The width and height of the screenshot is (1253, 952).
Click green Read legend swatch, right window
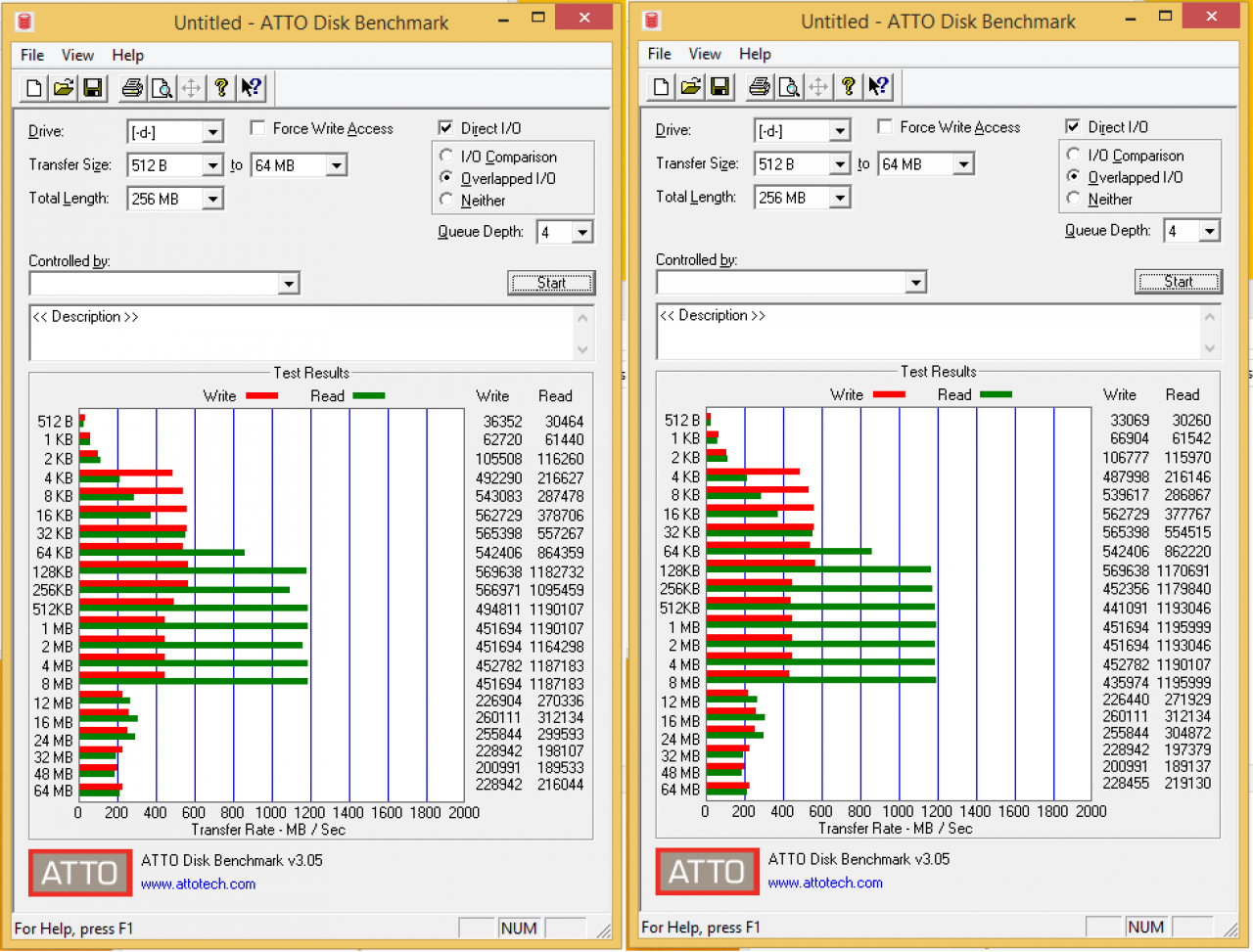(996, 394)
